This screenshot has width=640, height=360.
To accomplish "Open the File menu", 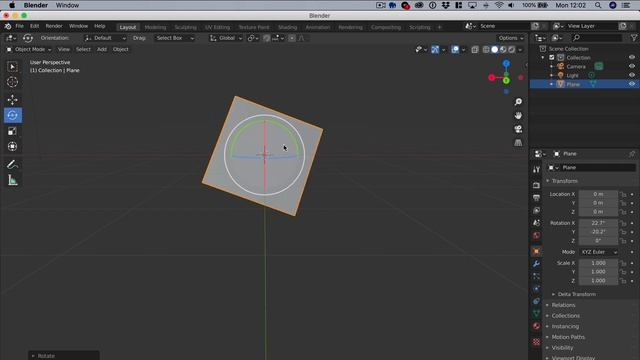I will point(19,26).
